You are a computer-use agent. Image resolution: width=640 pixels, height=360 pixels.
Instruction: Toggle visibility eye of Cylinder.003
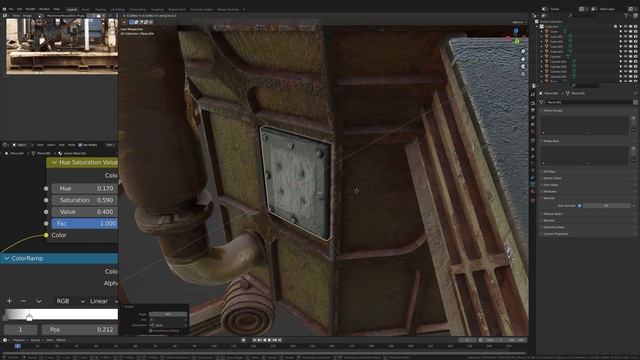pyautogui.click(x=625, y=71)
